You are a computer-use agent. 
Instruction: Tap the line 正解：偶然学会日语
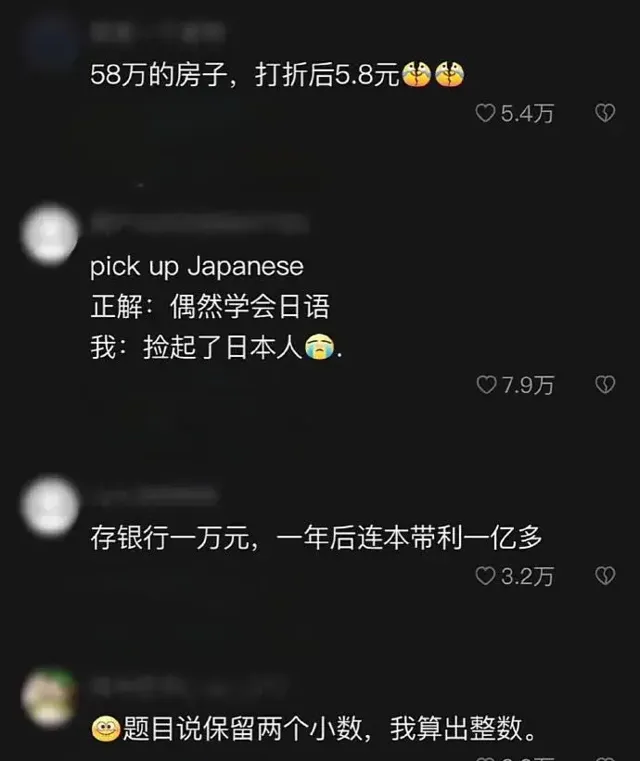click(x=210, y=307)
